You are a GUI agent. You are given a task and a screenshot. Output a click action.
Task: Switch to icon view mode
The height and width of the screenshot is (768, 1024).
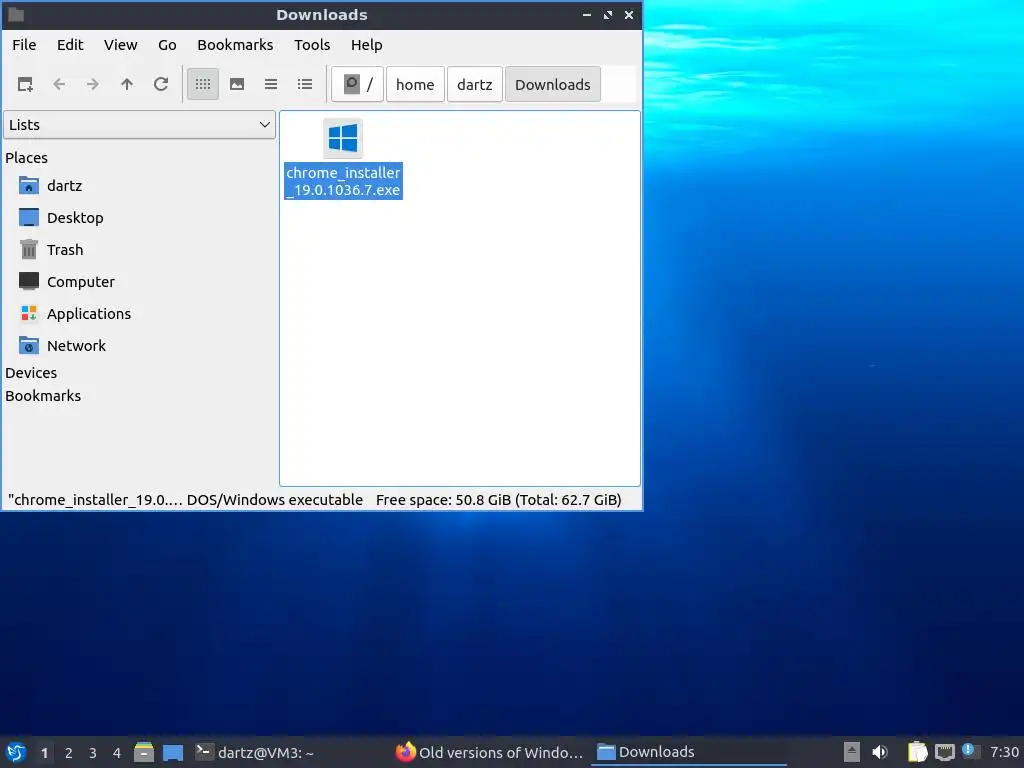click(x=203, y=84)
